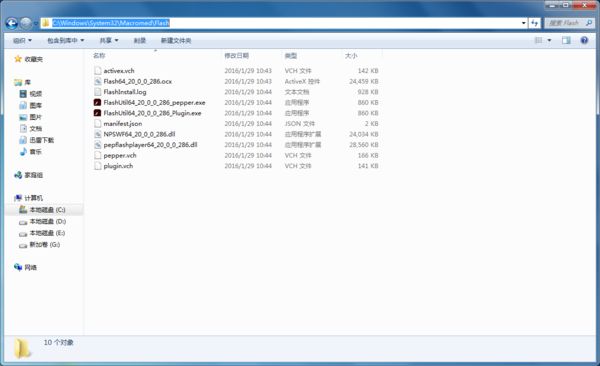600x366 pixels.
Task: Open the 组织 (Organize) menu
Action: point(22,41)
